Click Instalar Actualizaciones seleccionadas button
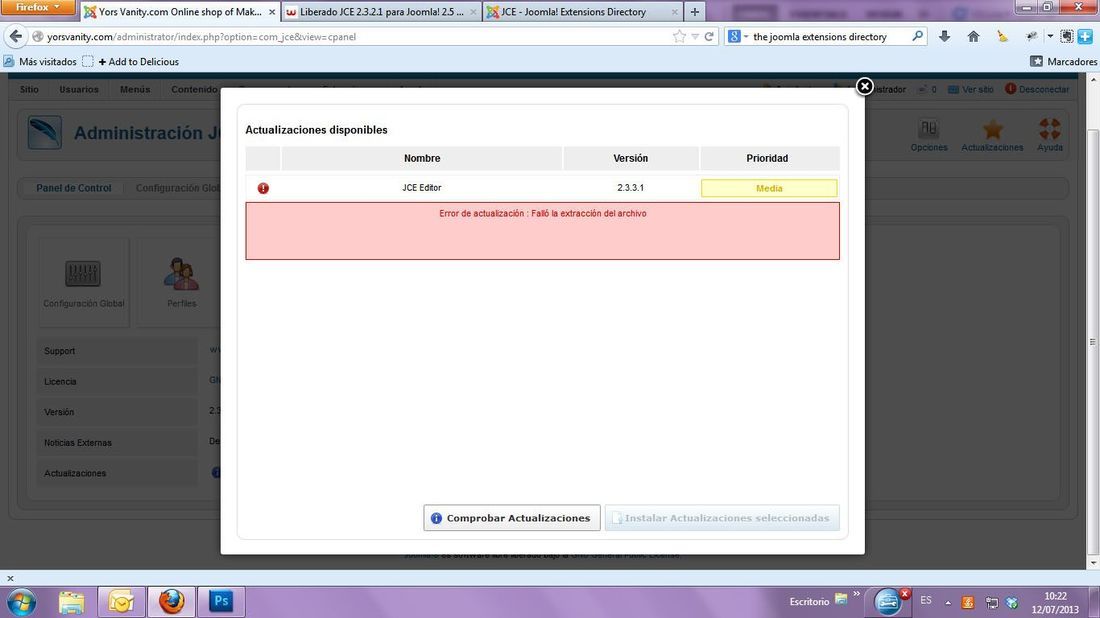Image resolution: width=1100 pixels, height=618 pixels. point(722,518)
